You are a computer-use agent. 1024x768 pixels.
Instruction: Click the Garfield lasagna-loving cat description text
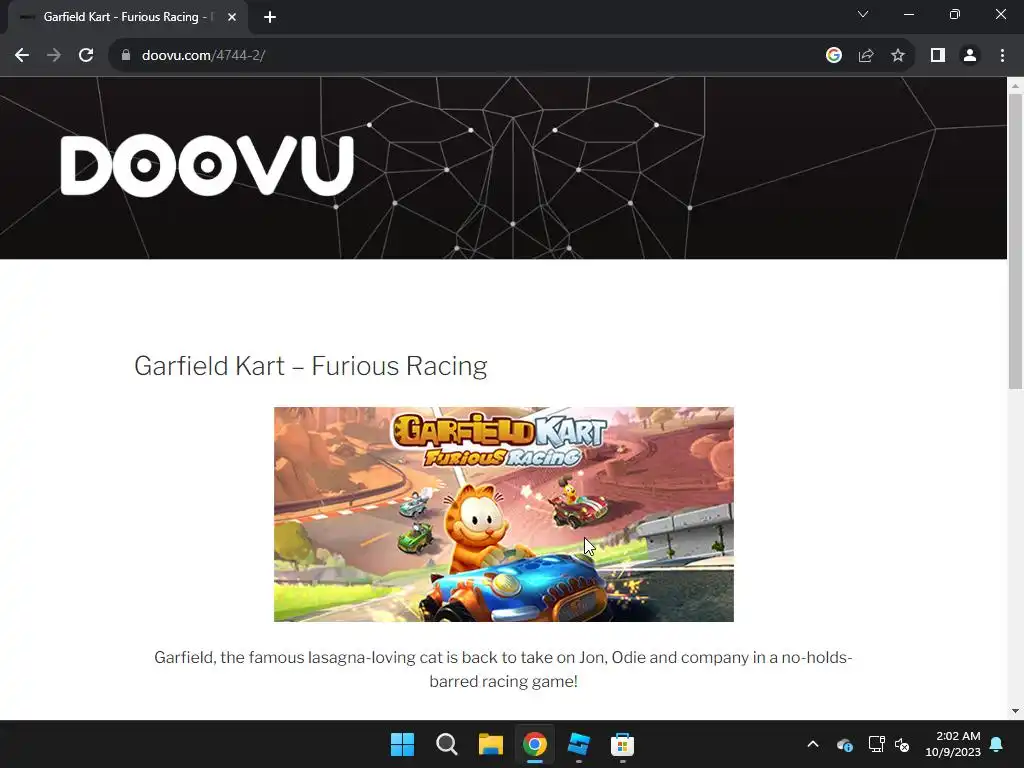tap(504, 669)
